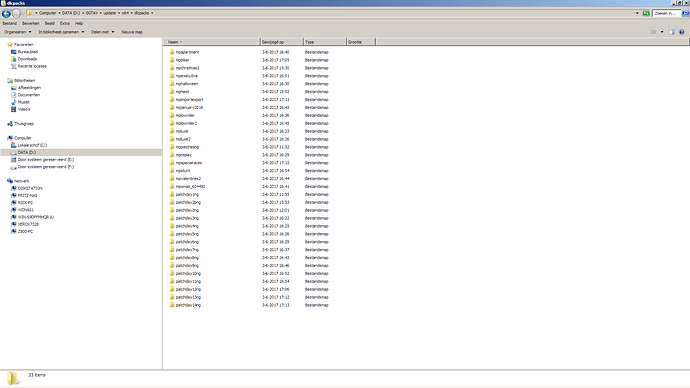Click the mpvalentines2 folder icon
This screenshot has height=388, width=690.
point(172,179)
